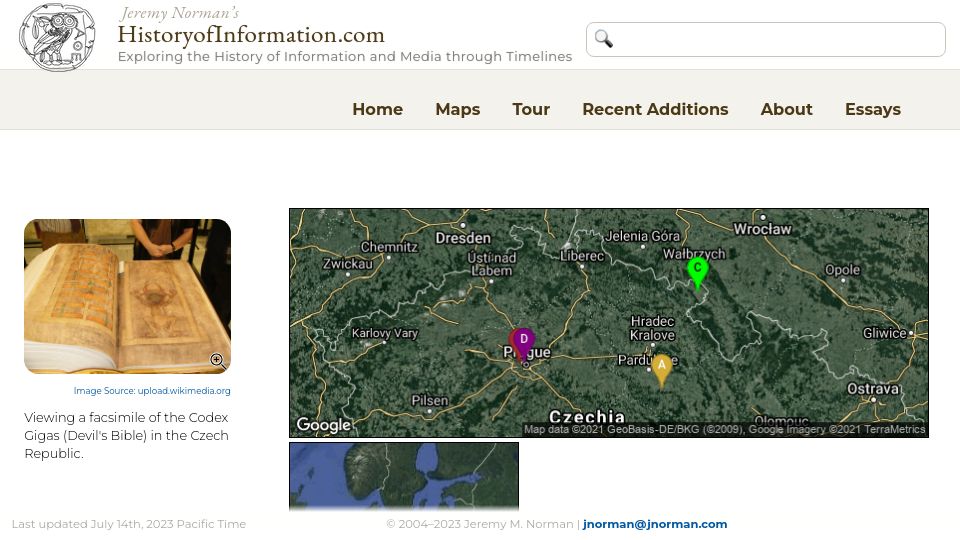Click the Pilsen label on the map
Screen dimensions: 960x540
[430, 400]
